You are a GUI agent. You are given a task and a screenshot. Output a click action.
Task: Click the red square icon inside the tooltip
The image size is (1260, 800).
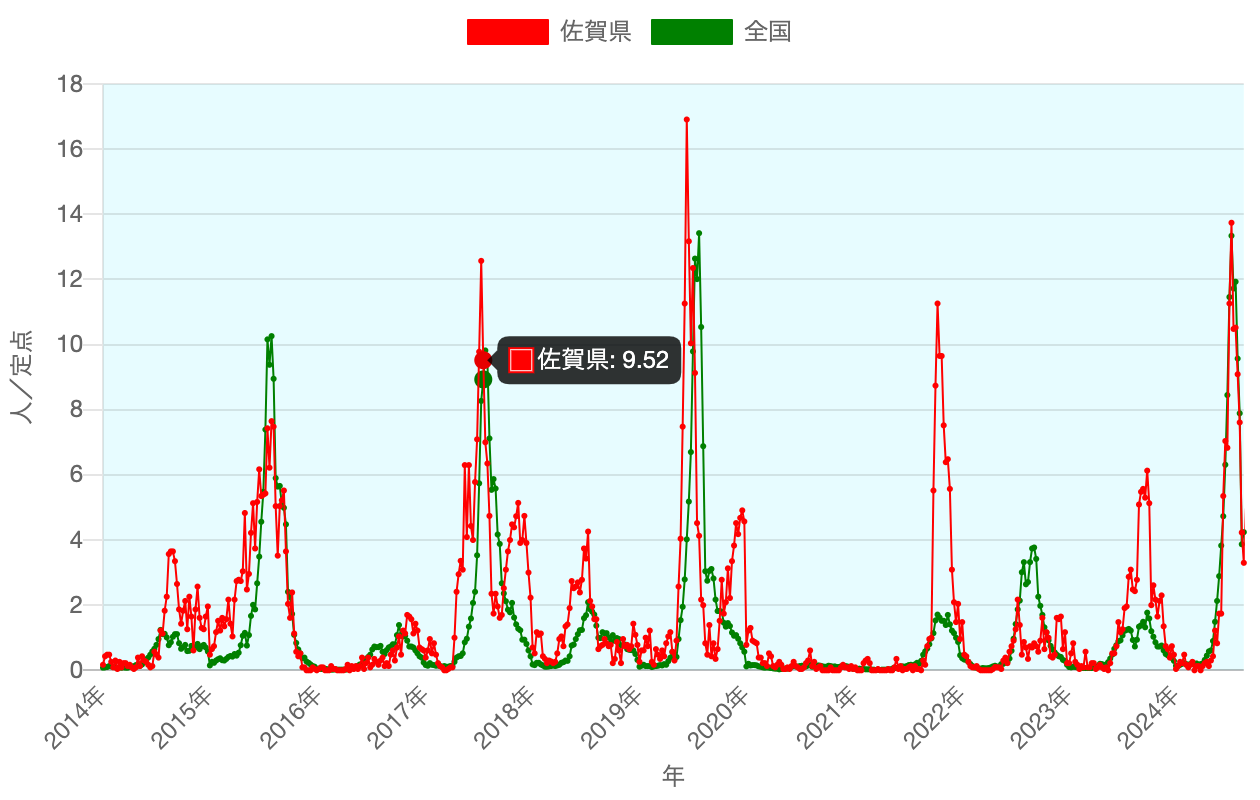tap(521, 360)
